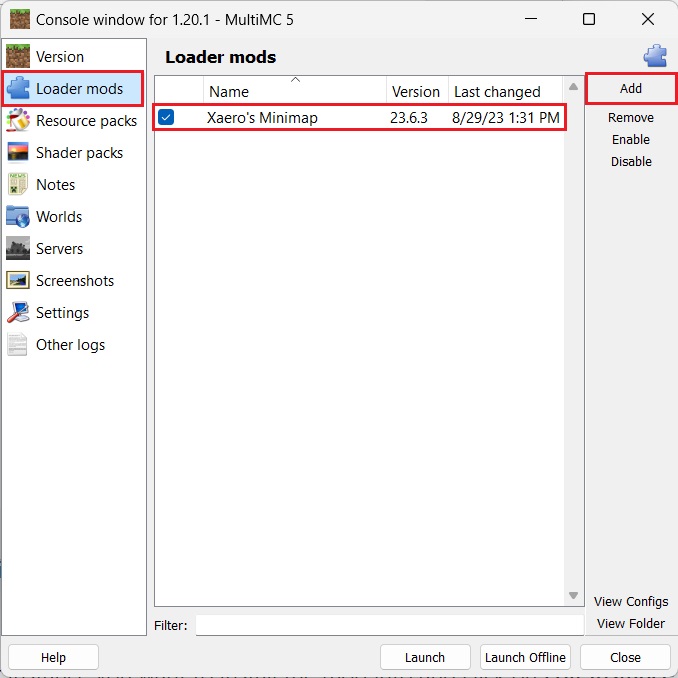Click the puzzle piece icon beside Loader mods heading

click(655, 56)
